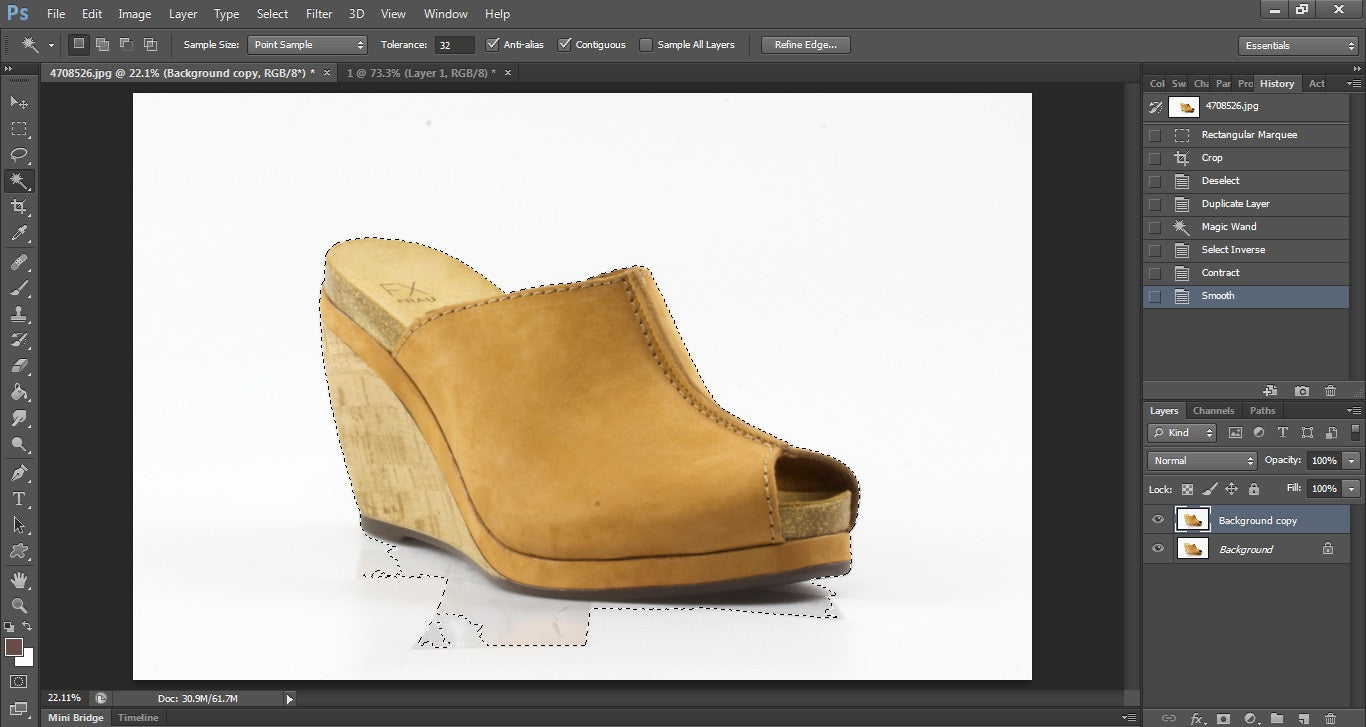The width and height of the screenshot is (1366, 727).
Task: Activate the Lasso tool
Action: pyautogui.click(x=20, y=155)
